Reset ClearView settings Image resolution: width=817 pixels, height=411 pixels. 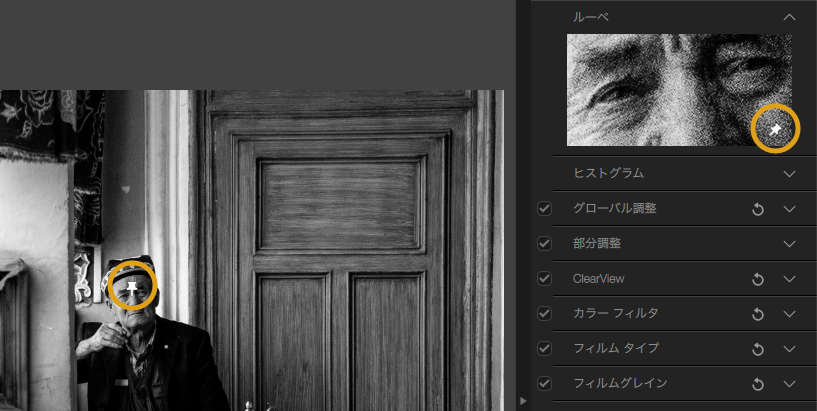758,279
